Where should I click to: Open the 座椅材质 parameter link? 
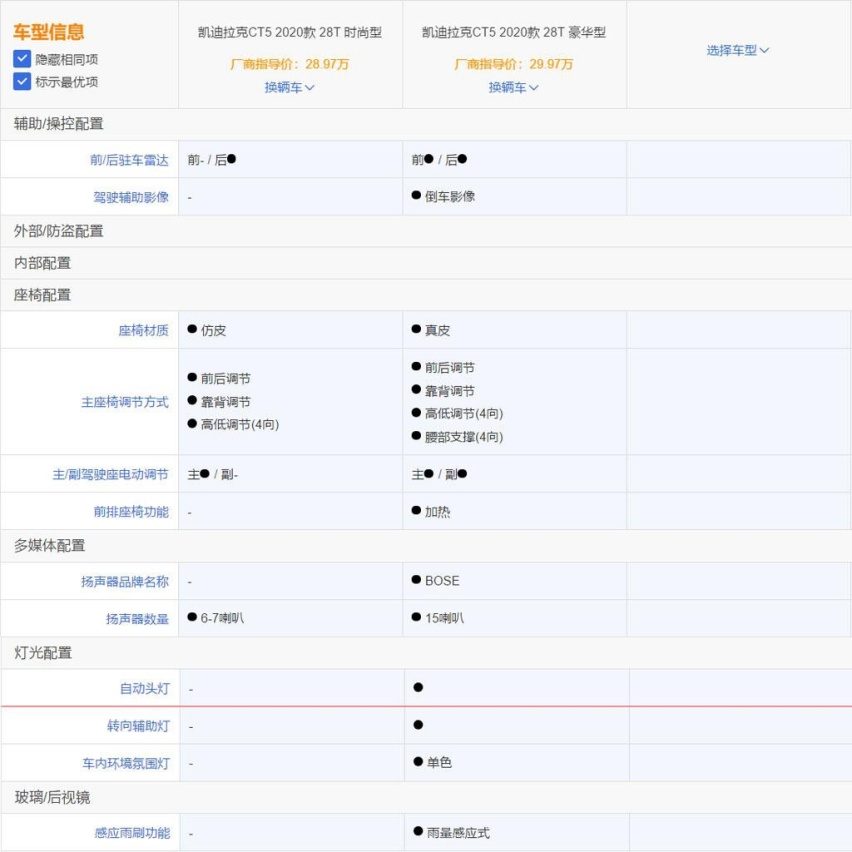(x=143, y=330)
